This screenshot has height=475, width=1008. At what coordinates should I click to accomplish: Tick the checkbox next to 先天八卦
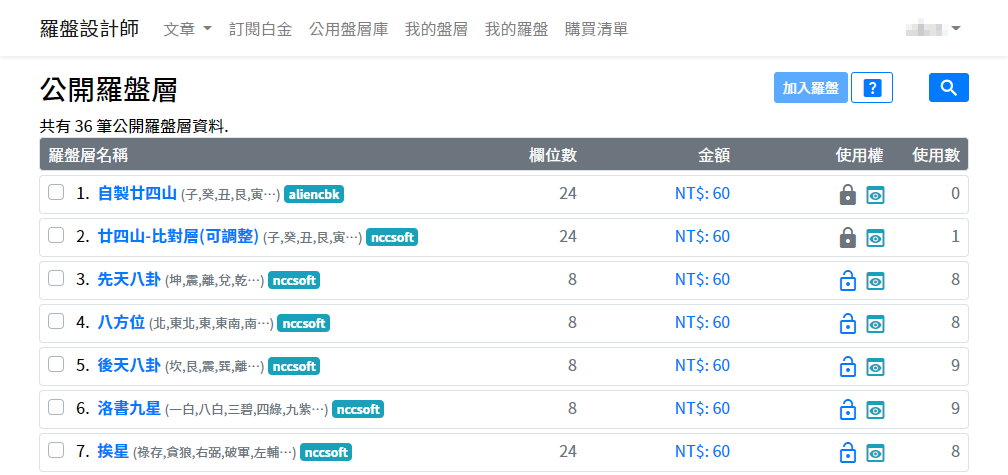[x=57, y=279]
